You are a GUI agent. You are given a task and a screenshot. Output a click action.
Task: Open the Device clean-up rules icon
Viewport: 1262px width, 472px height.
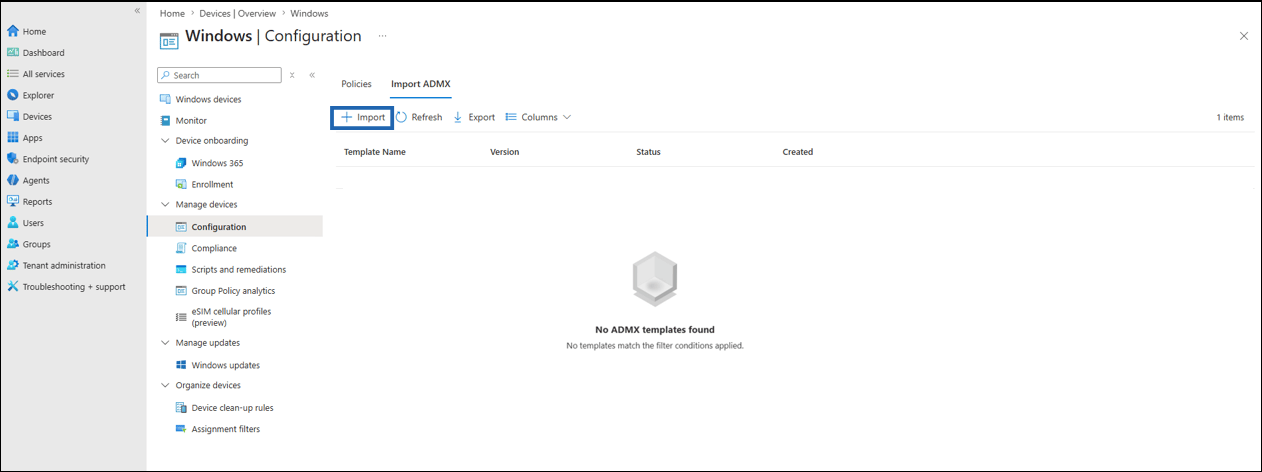(x=181, y=408)
